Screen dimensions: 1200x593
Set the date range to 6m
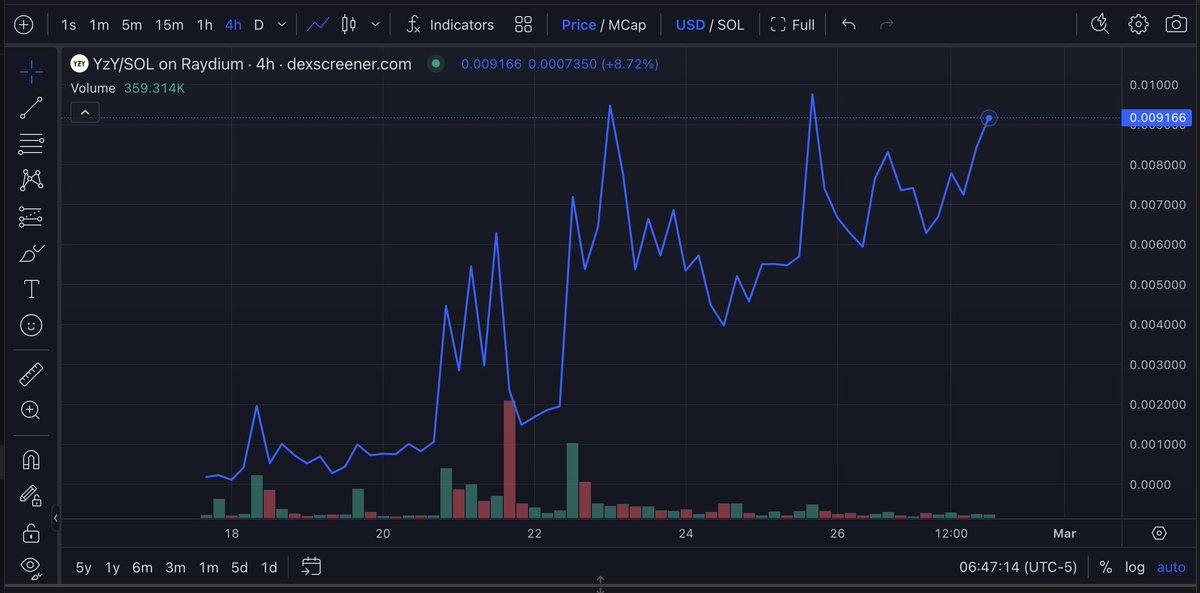(142, 567)
